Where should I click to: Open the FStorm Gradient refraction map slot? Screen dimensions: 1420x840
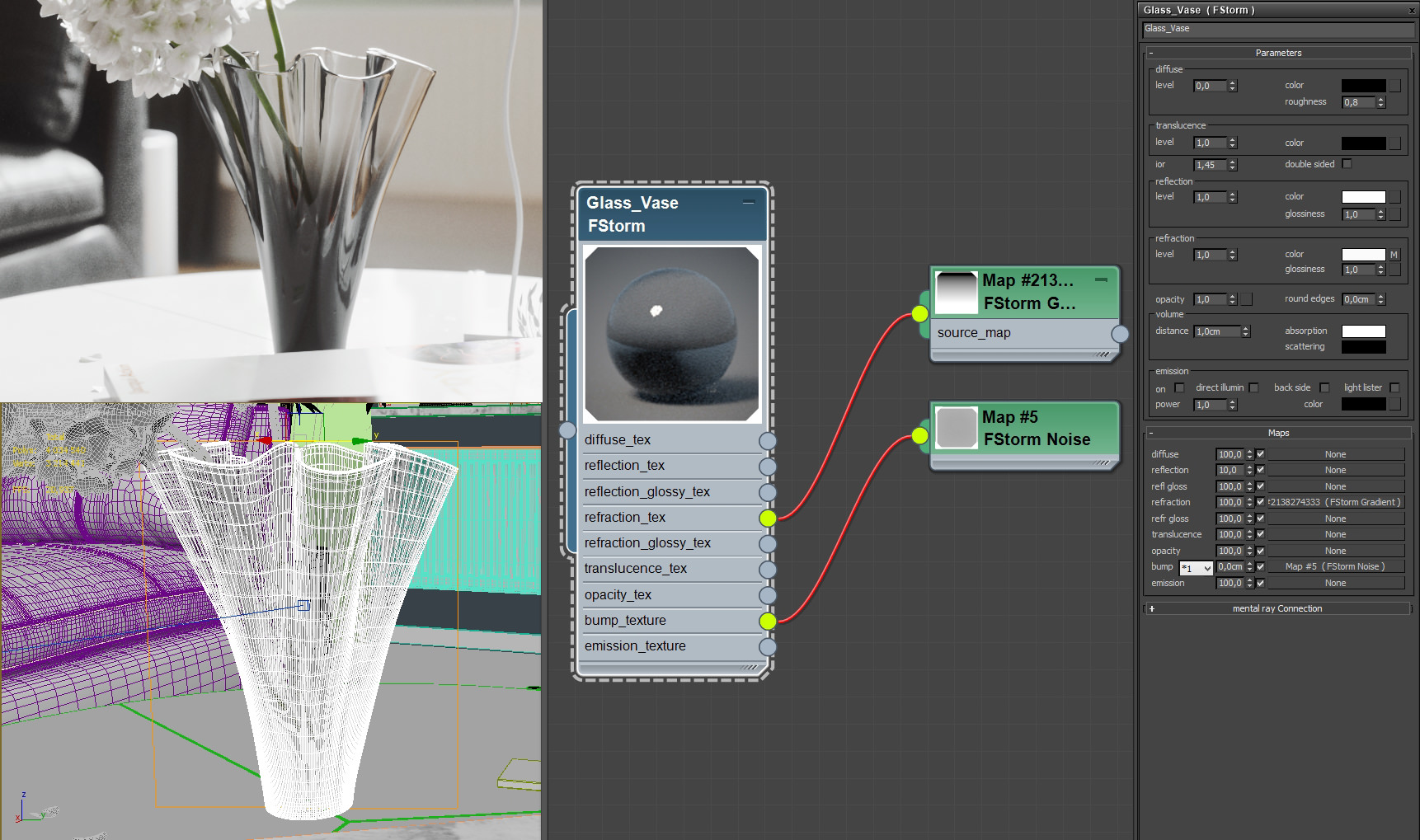(1335, 502)
